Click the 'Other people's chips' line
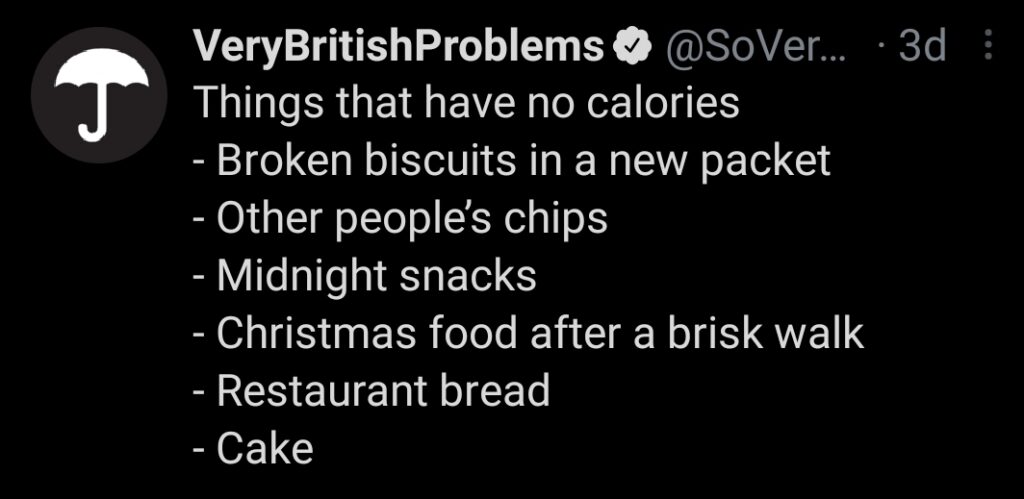The height and width of the screenshot is (499, 1024). tap(400, 219)
